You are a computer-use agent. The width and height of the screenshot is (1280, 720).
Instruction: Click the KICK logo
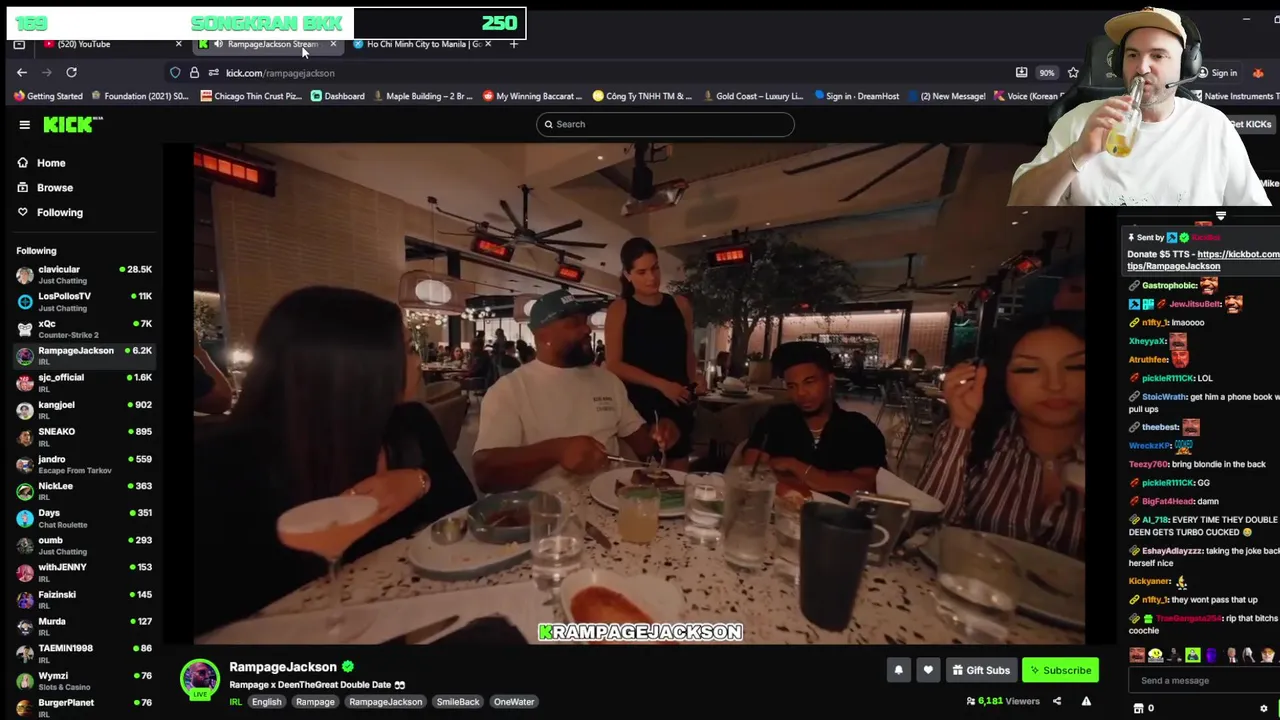pos(73,124)
